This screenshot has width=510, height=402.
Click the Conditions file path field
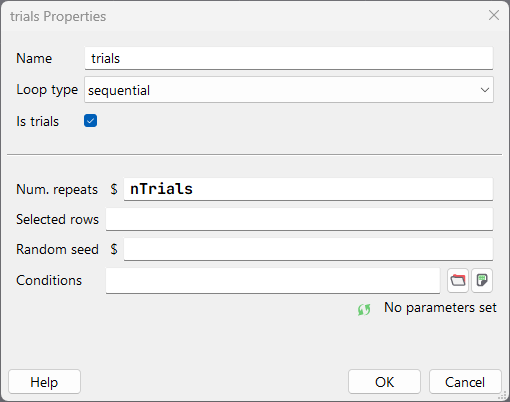point(273,281)
